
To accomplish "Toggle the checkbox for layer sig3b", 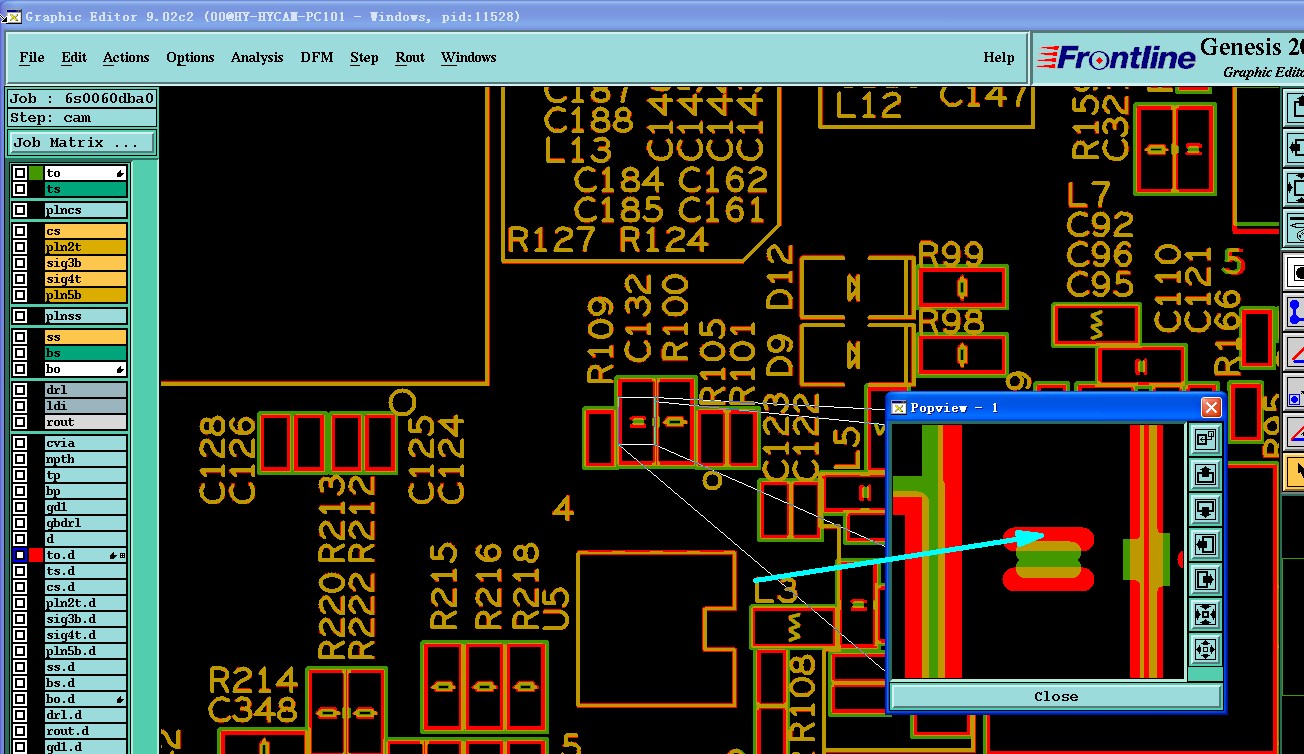I will point(20,263).
